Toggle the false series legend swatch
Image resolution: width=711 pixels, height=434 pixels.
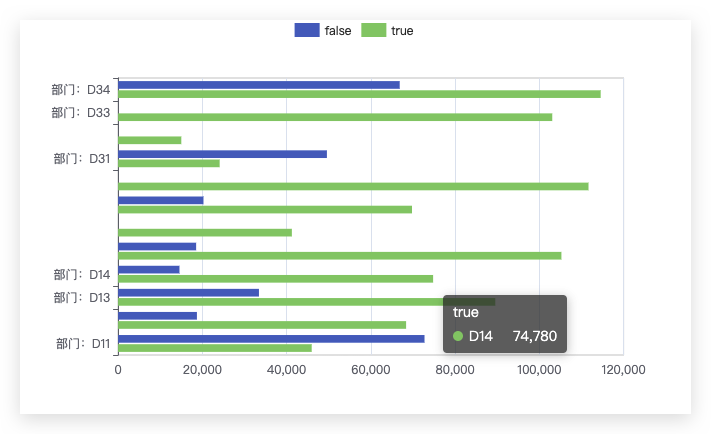307,30
